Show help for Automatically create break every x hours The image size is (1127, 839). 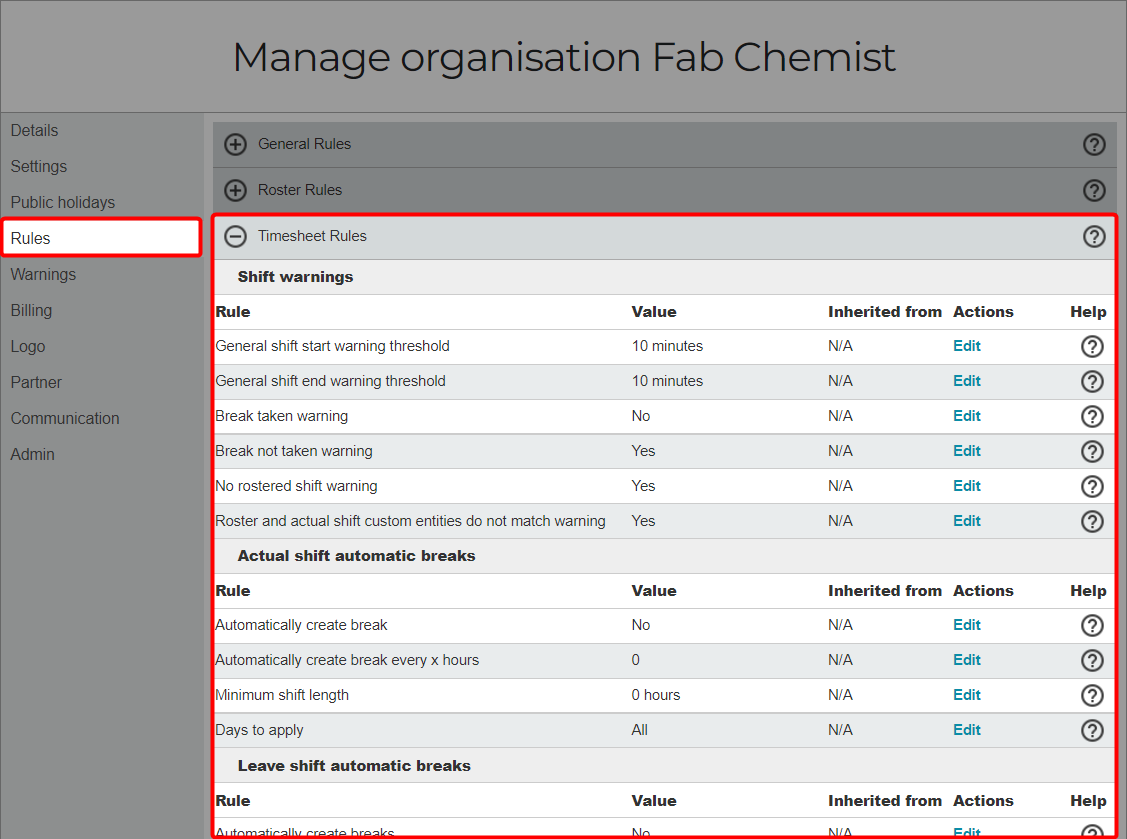tap(1092, 660)
